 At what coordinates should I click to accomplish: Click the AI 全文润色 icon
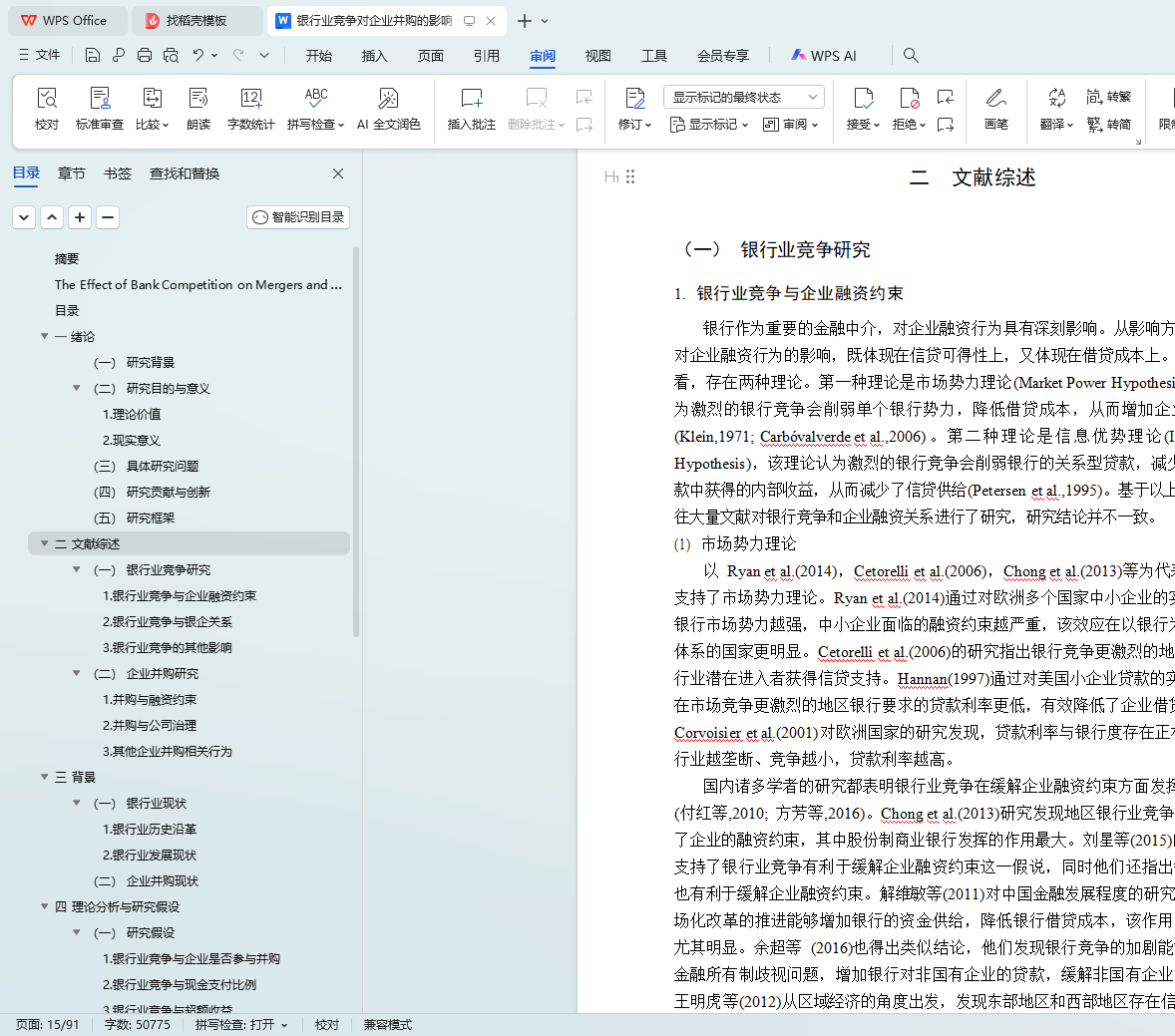coord(388,108)
